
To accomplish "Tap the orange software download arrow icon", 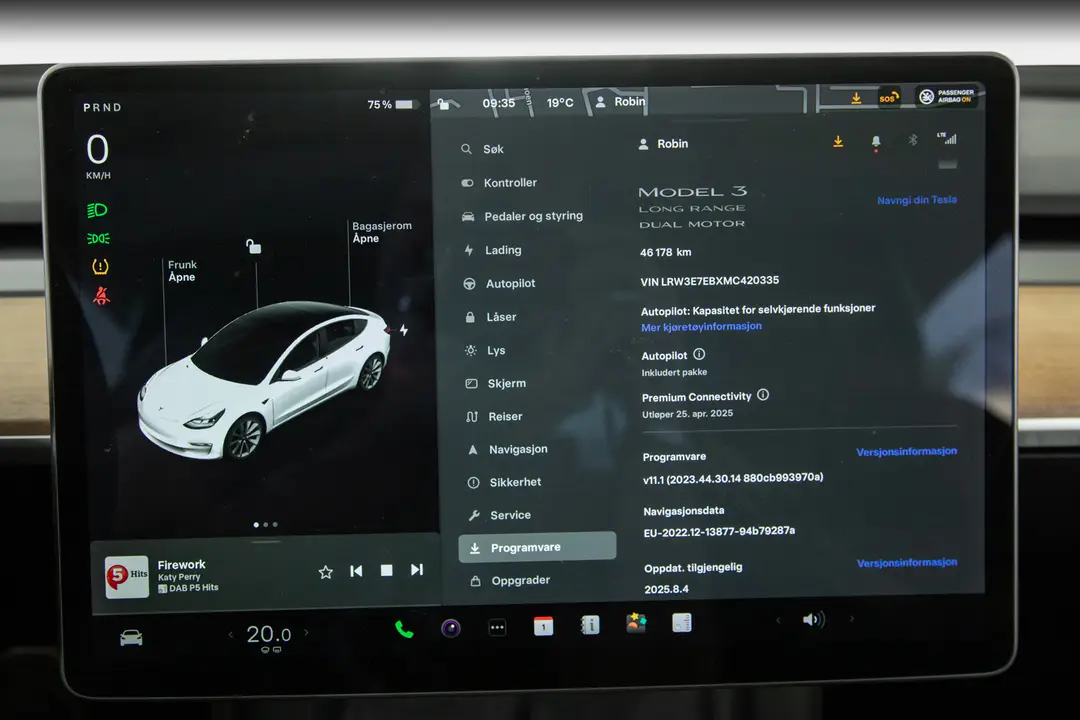I will click(x=838, y=142).
